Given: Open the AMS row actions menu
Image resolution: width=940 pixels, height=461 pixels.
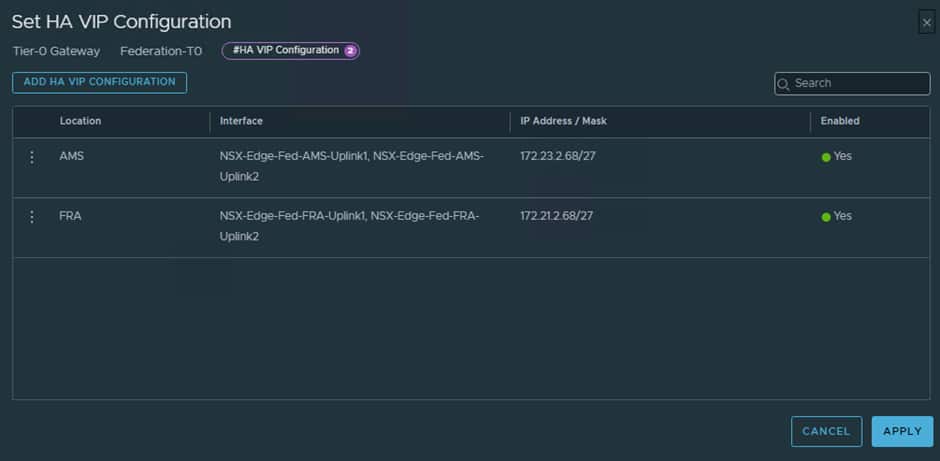Looking at the screenshot, I should (32, 157).
